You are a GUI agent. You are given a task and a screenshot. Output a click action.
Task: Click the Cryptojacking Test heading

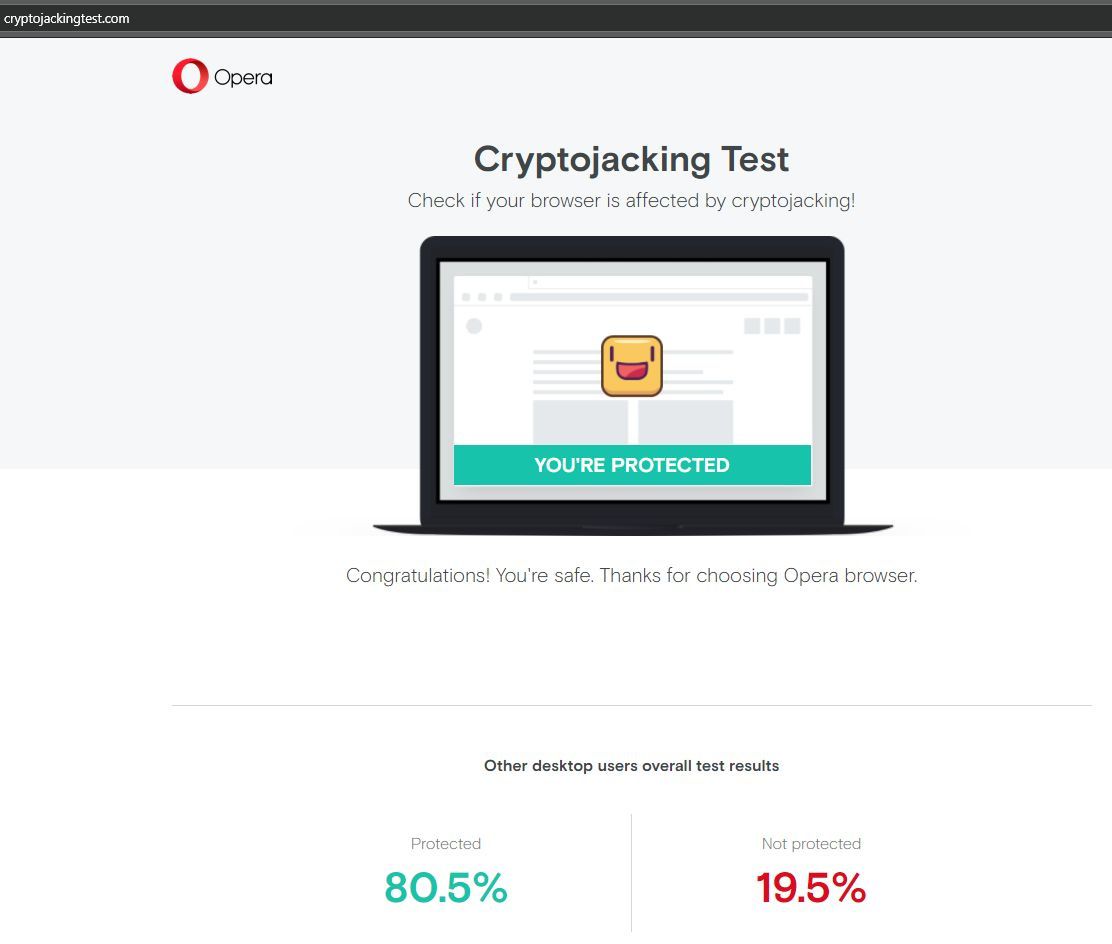631,159
